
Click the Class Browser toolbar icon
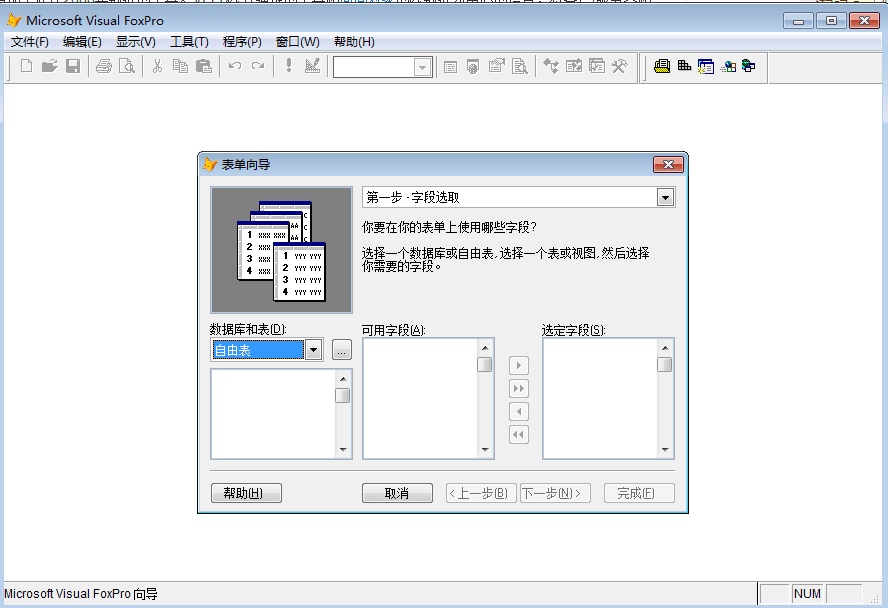(x=550, y=67)
